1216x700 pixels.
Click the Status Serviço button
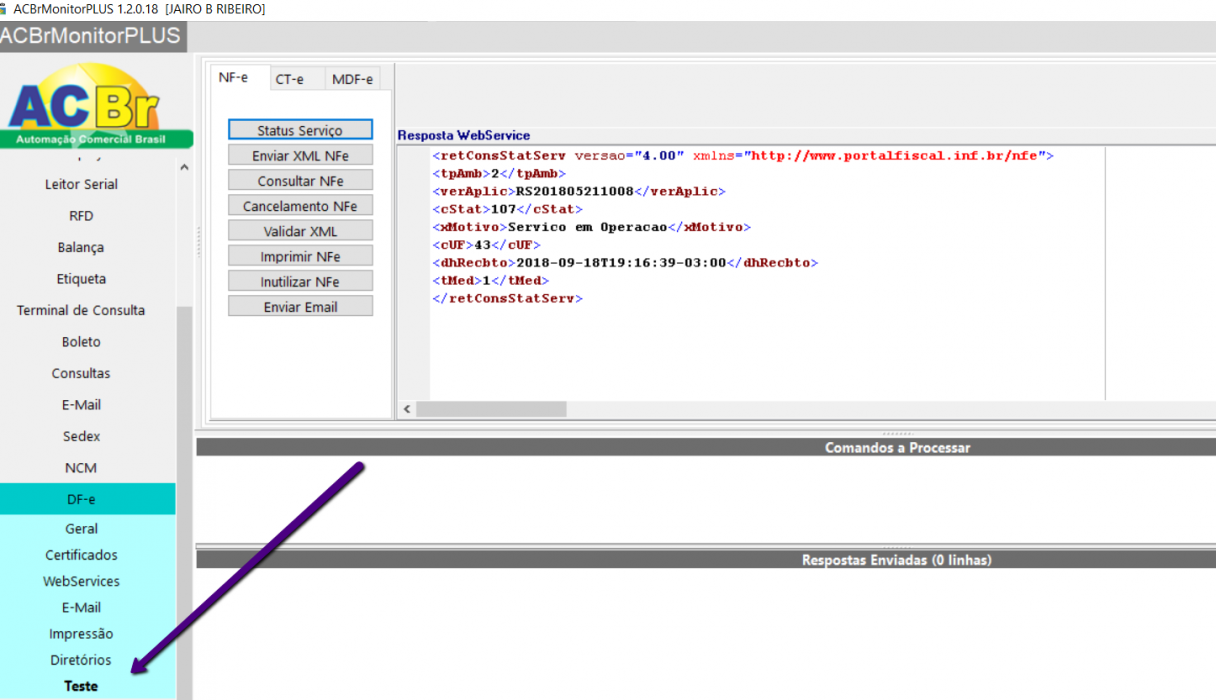tap(300, 130)
